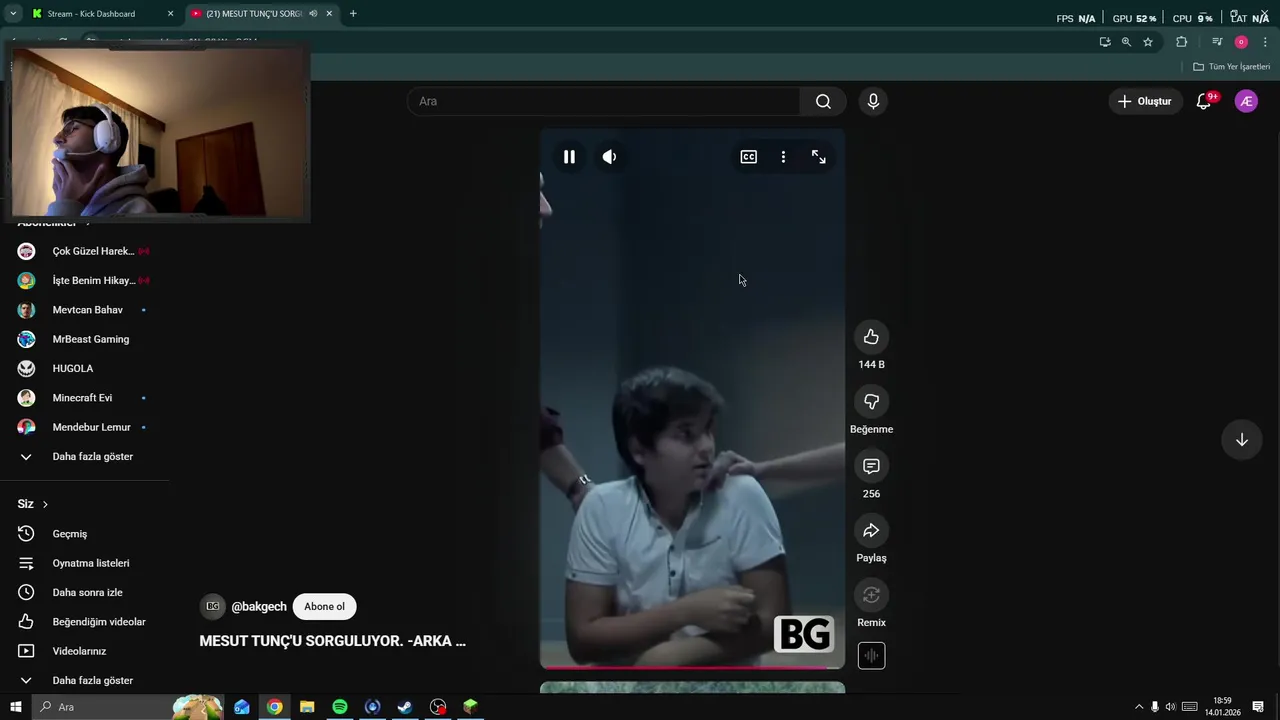Expand the Short to fullscreen
This screenshot has height=720, width=1280.
pyautogui.click(x=818, y=157)
